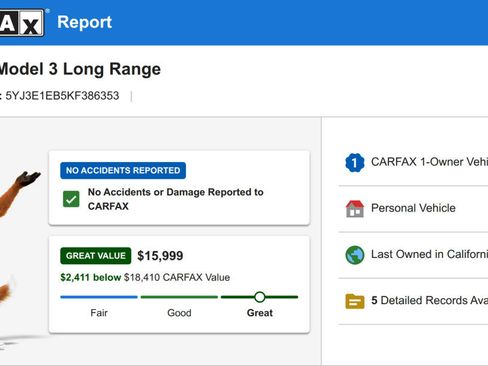Click the NO ACCIDENTS REPORTED badge

point(123,170)
